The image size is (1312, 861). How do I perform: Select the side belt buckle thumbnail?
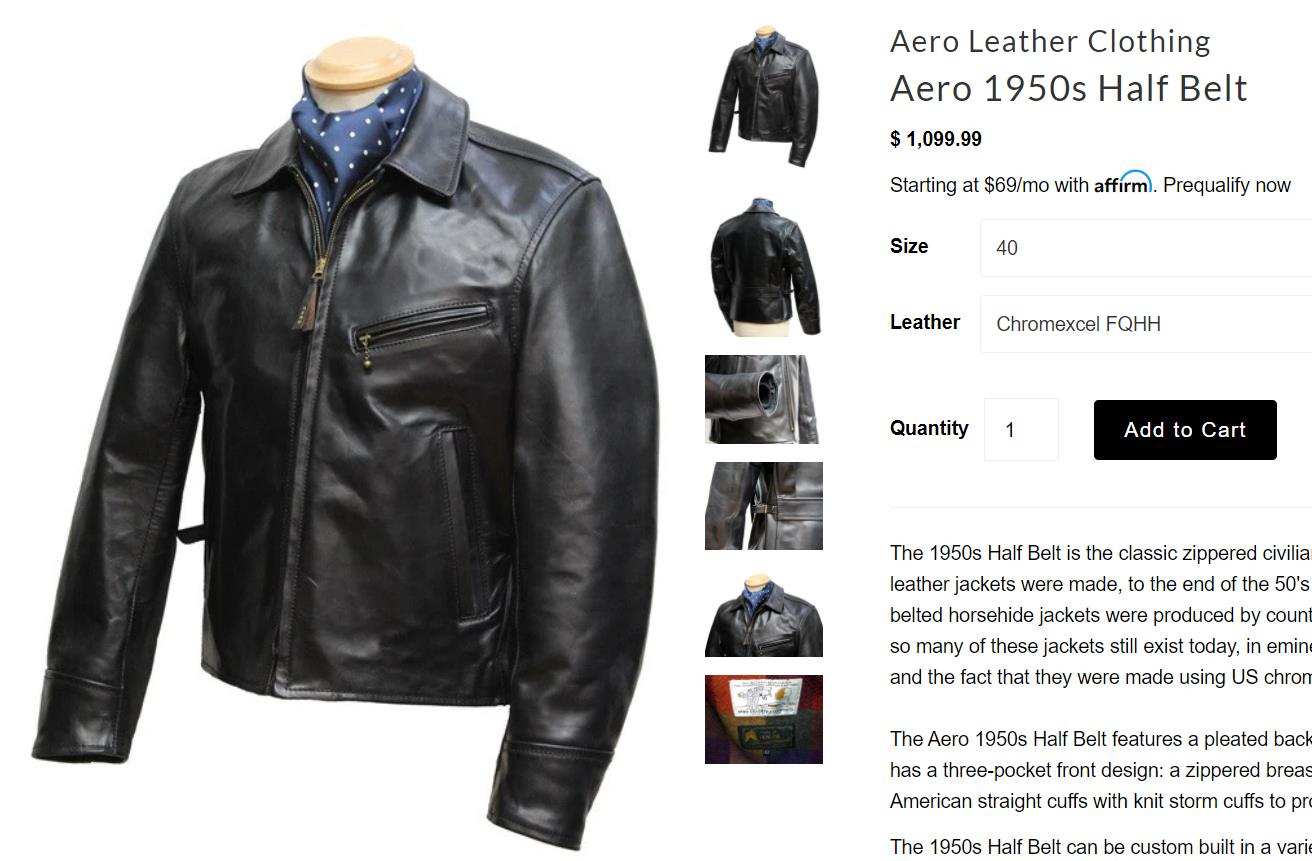click(764, 506)
